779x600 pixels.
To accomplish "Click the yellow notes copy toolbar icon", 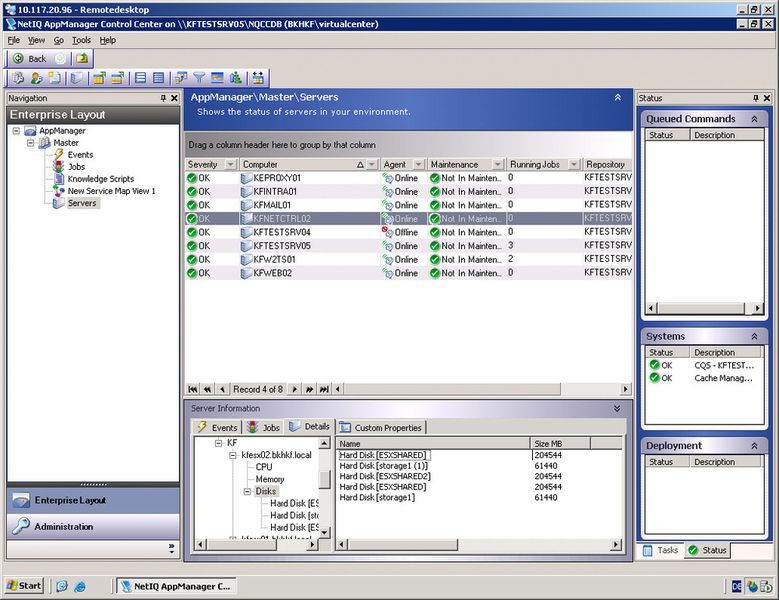I will (x=54, y=78).
